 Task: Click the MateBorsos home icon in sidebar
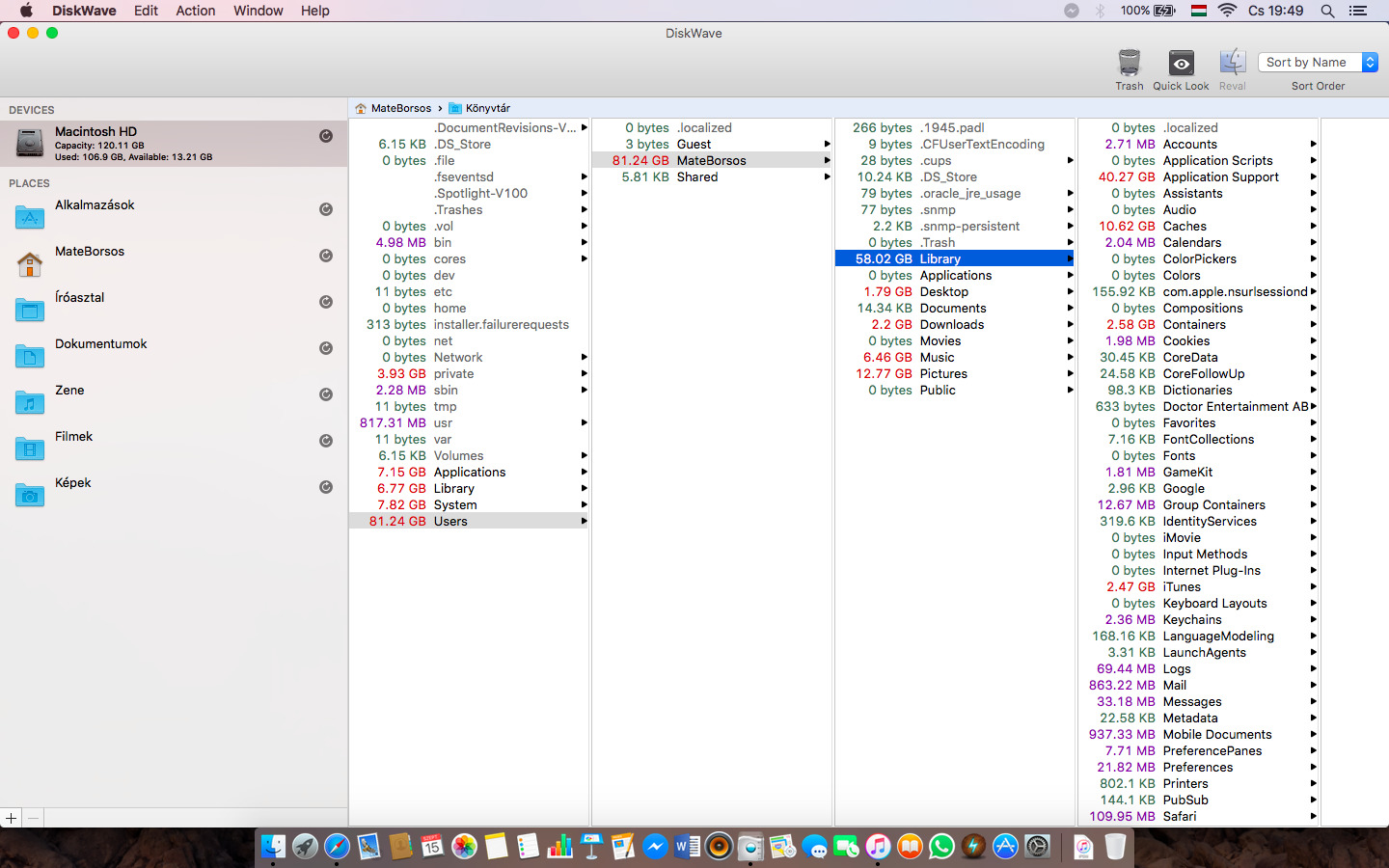[30, 262]
